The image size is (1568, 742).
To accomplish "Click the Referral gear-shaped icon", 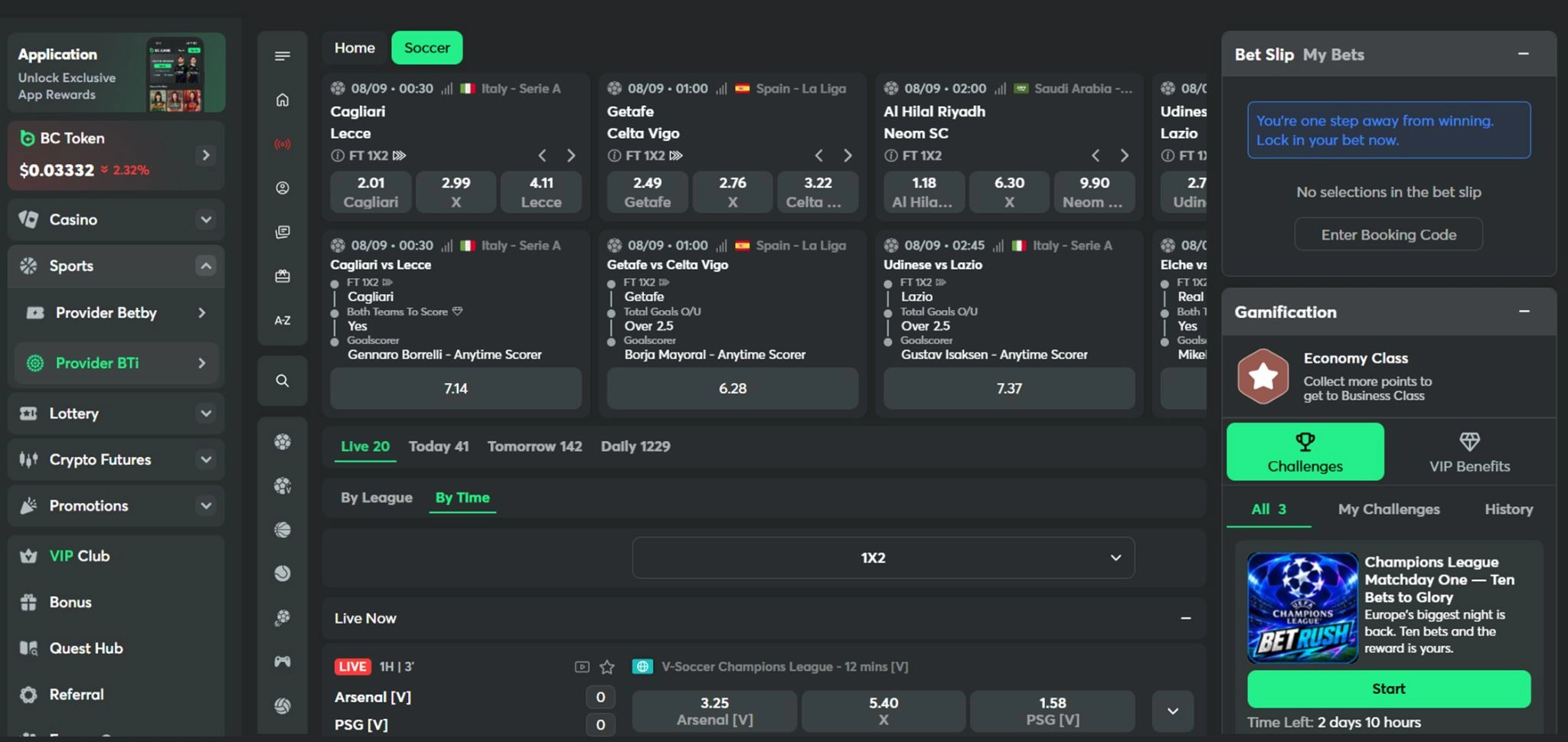I will [28, 695].
